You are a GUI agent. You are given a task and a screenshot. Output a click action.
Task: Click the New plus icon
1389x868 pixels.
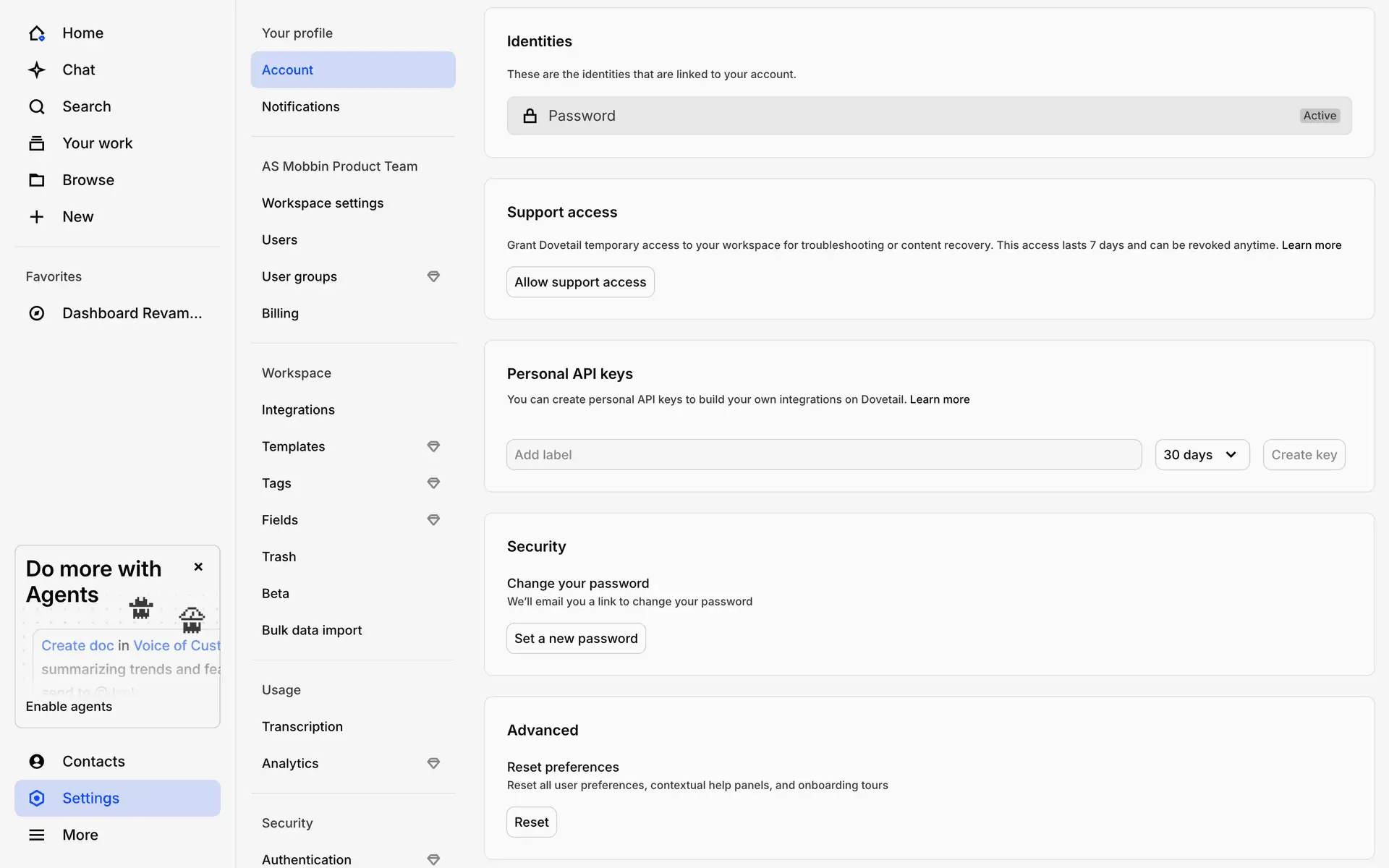coord(37,217)
